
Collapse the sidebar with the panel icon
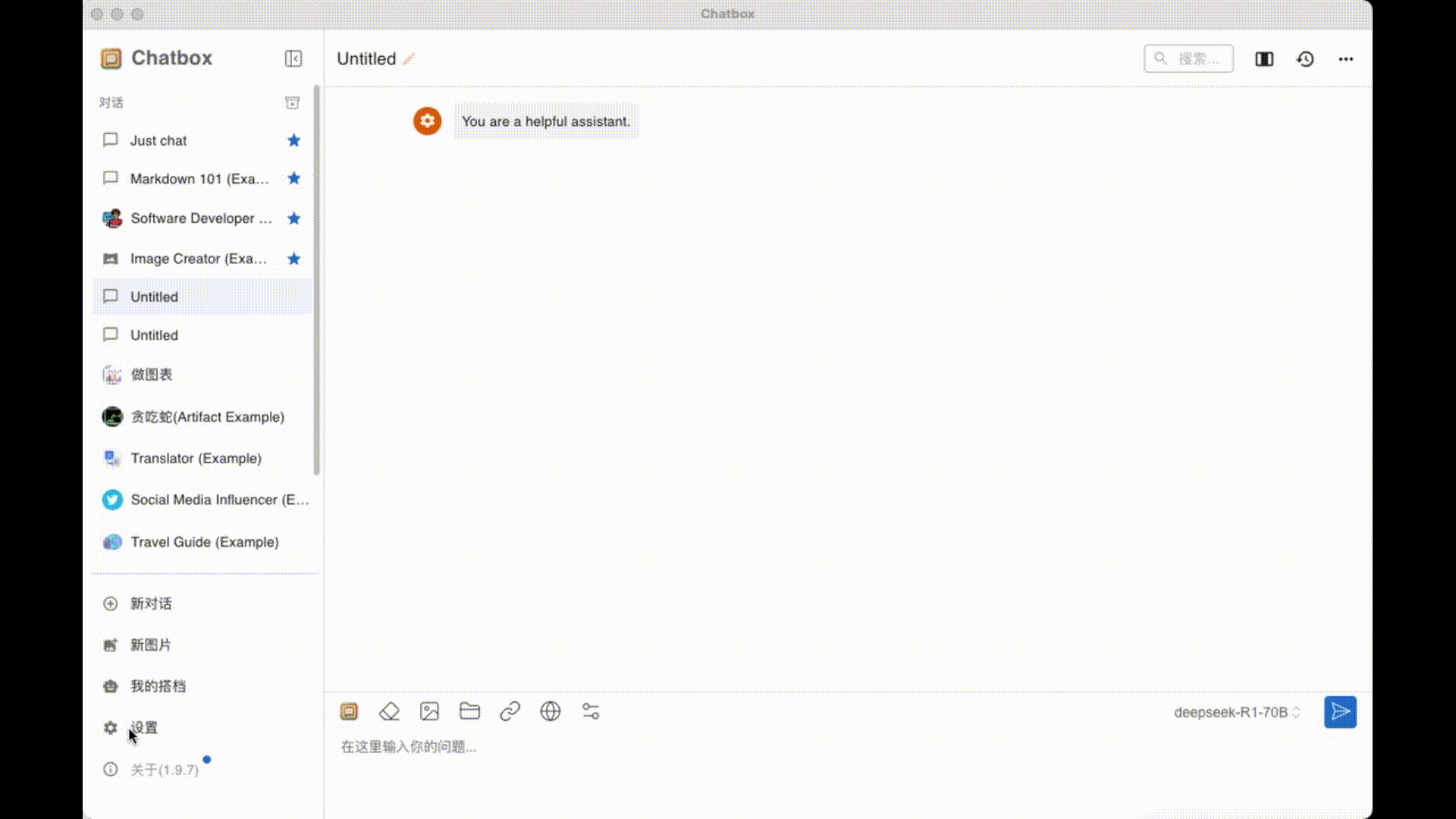pyautogui.click(x=293, y=58)
